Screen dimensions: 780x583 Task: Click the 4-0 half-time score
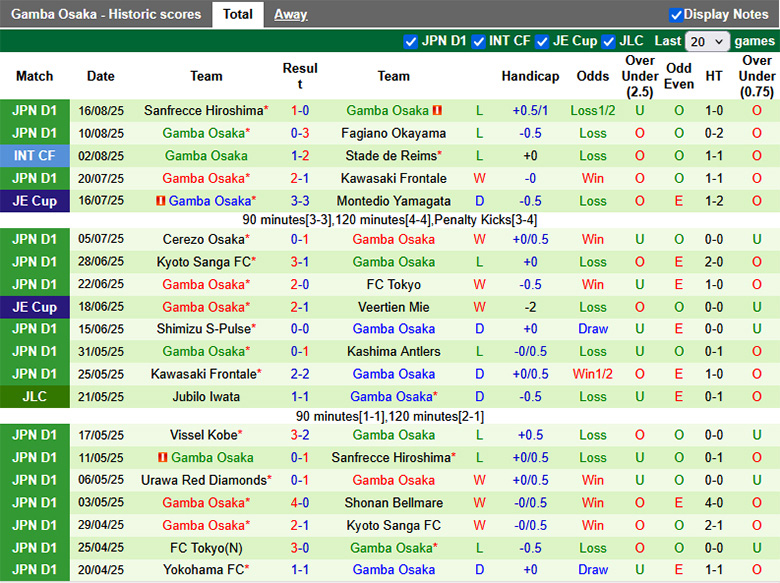point(714,502)
